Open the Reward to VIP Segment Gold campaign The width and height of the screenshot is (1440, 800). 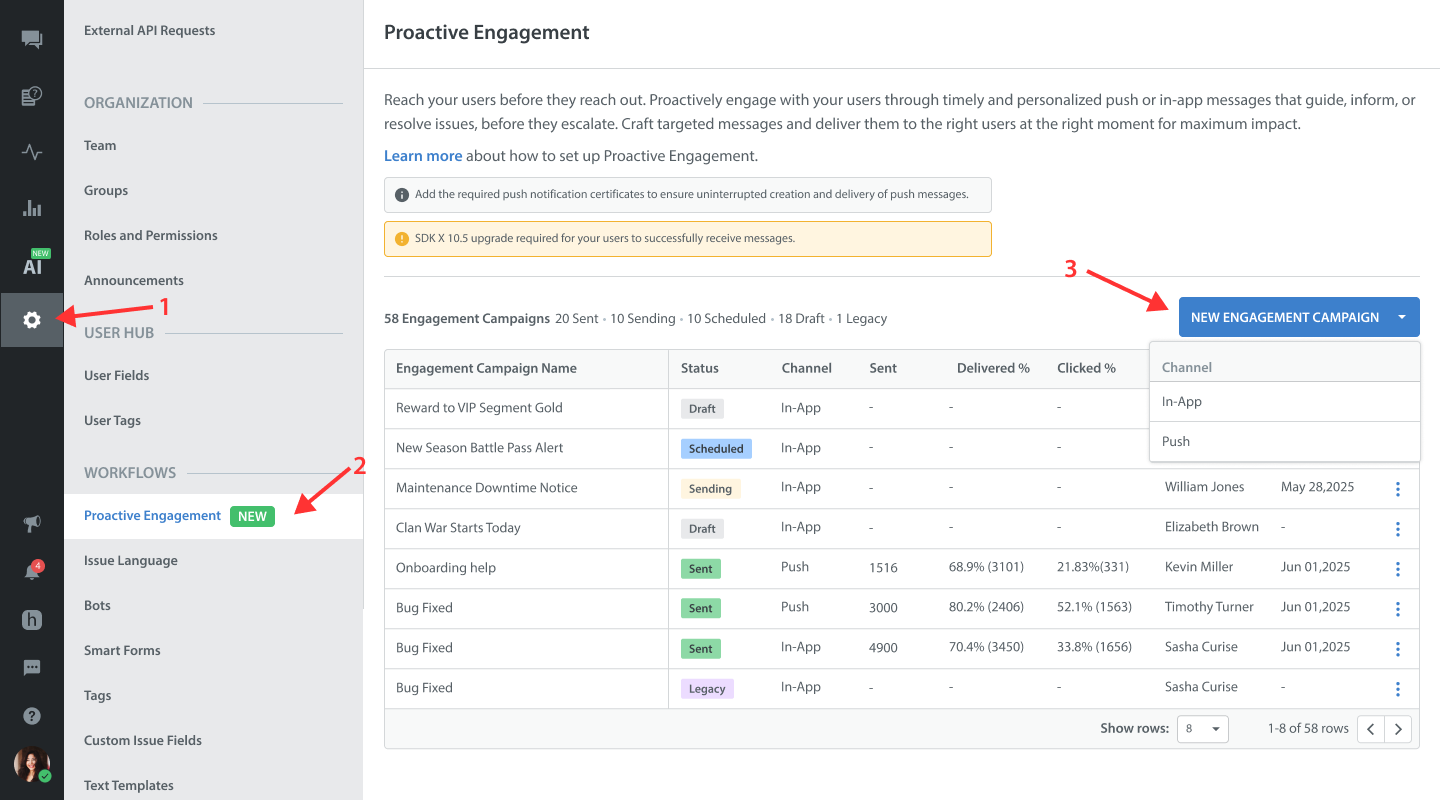click(479, 408)
